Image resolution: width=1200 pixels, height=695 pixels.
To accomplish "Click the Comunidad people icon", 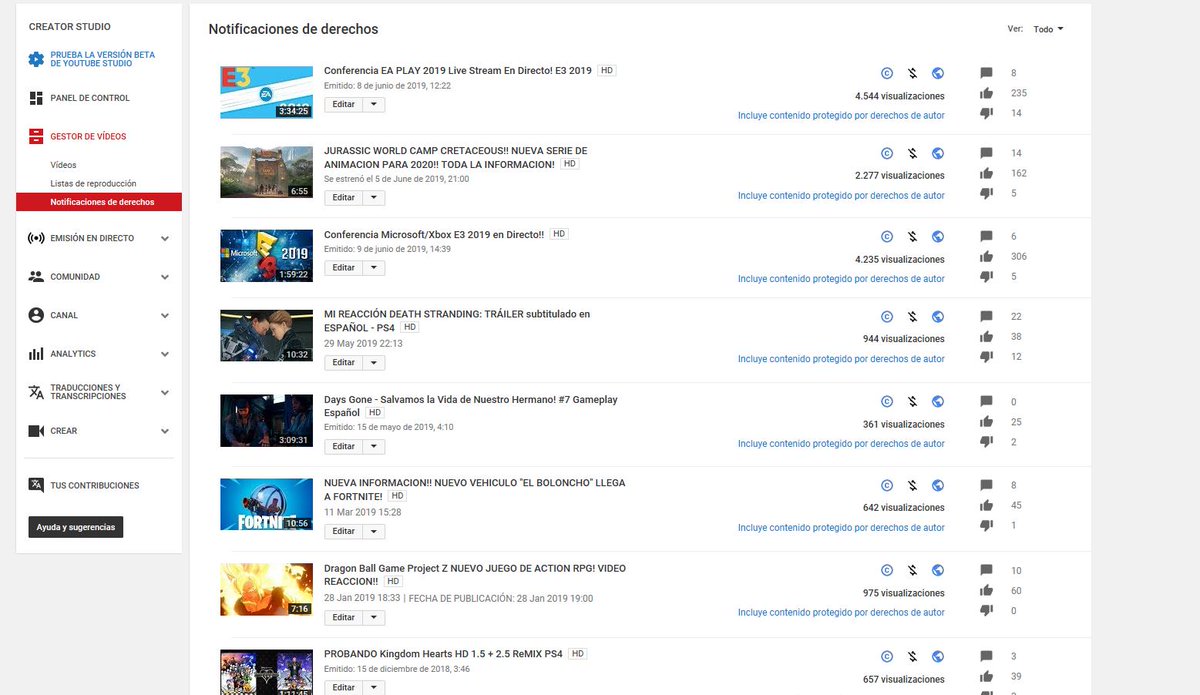I will pyautogui.click(x=36, y=277).
